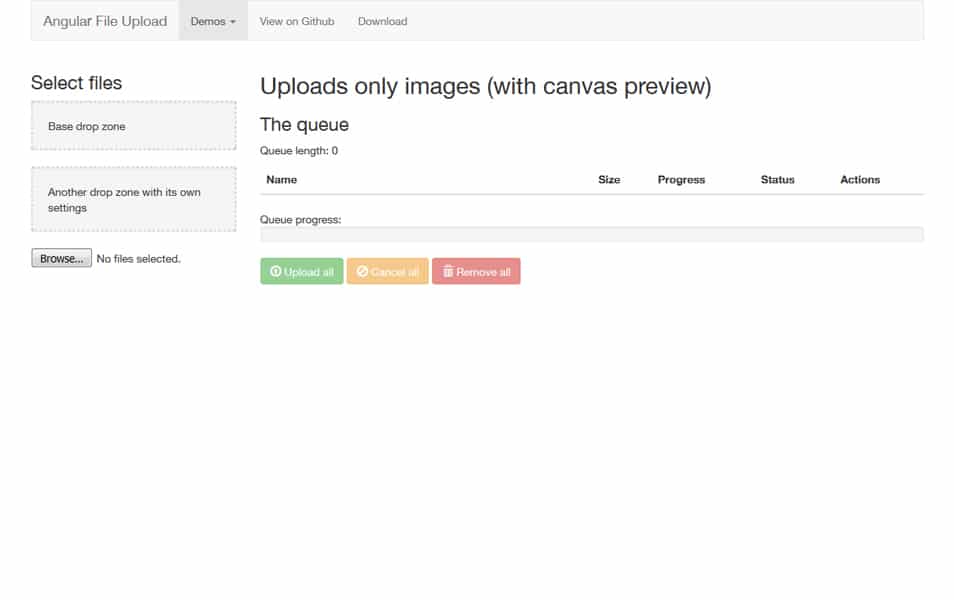Image resolution: width=954 pixels, height=600 pixels.
Task: Click the Name column header
Action: [x=281, y=179]
